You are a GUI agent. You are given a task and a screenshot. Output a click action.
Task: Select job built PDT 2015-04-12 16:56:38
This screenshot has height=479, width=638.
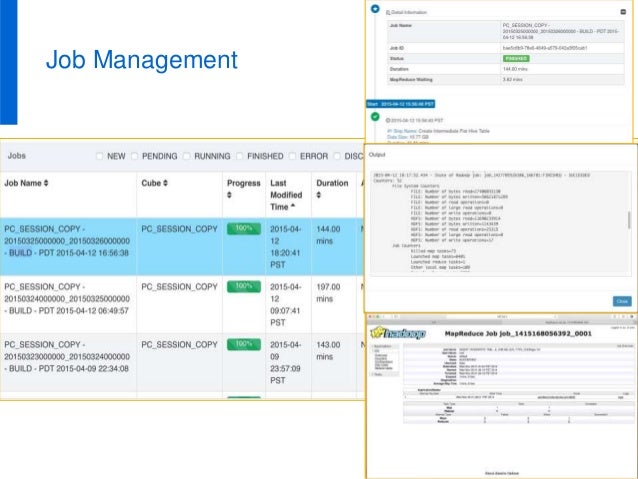[x=67, y=241]
